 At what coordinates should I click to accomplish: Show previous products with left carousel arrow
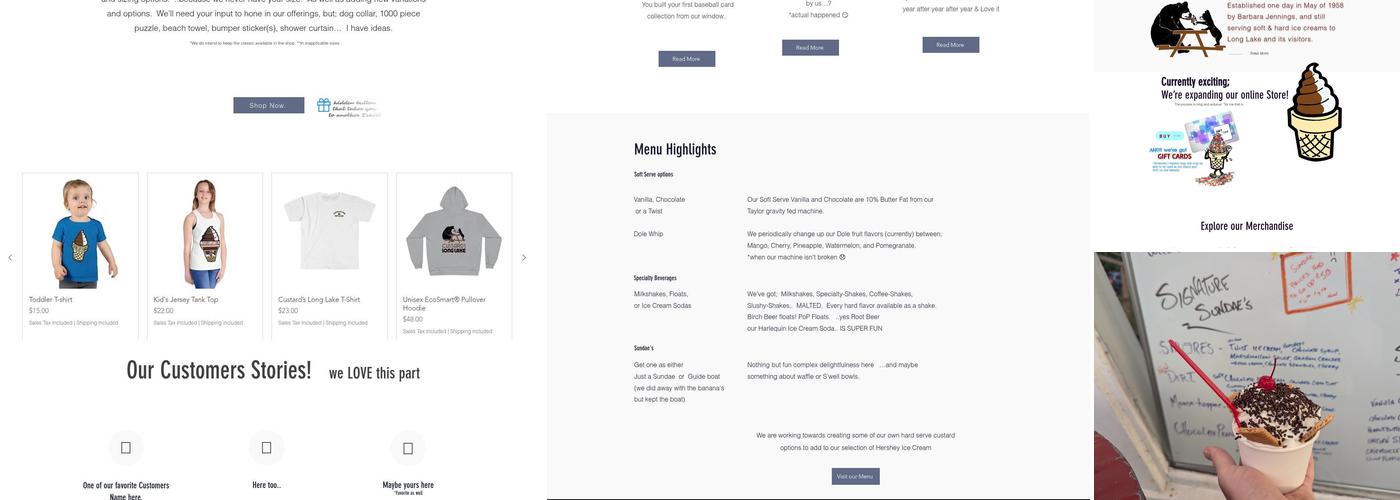tap(10, 258)
